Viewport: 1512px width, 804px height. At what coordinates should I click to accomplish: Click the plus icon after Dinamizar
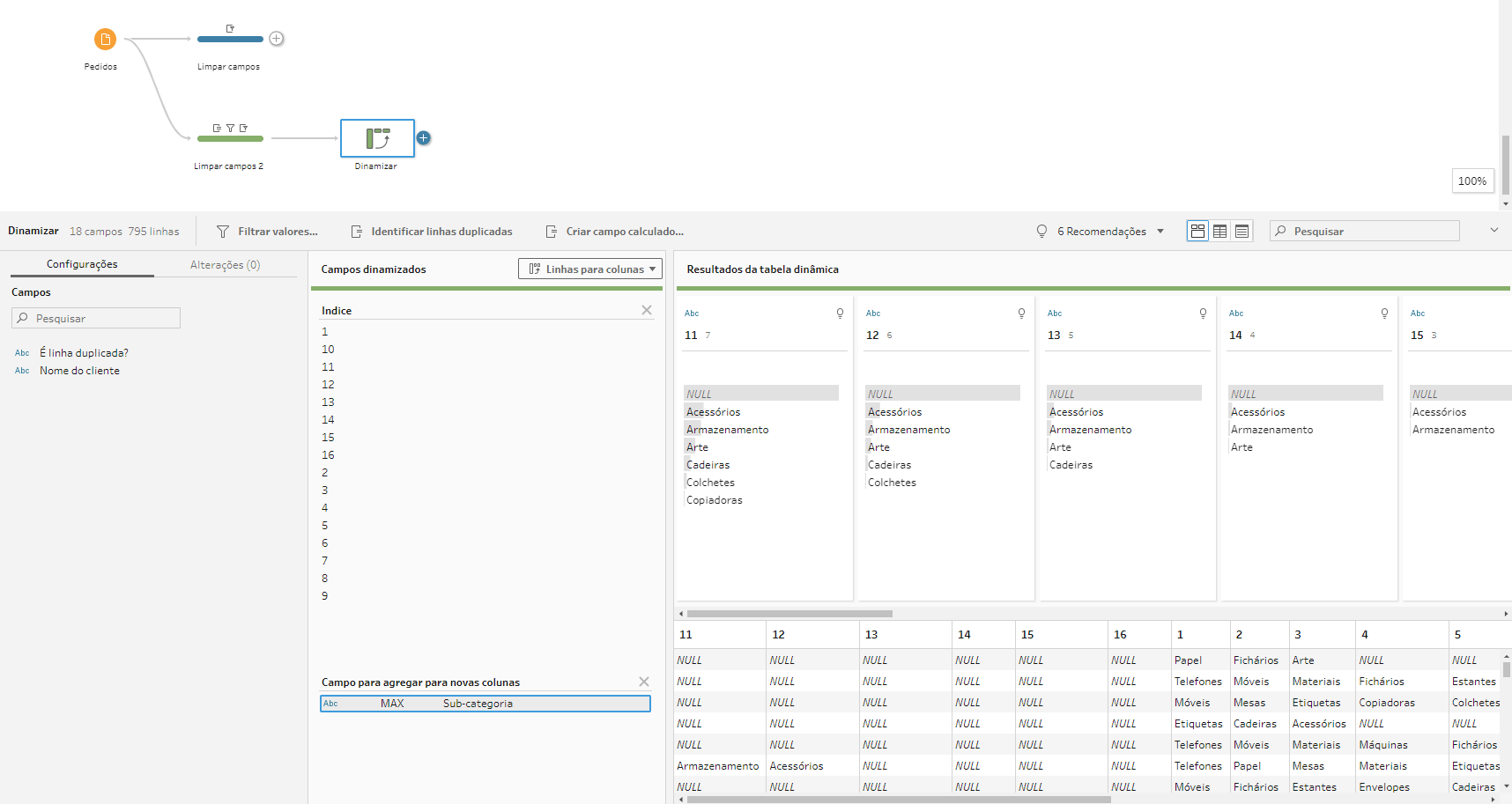424,138
